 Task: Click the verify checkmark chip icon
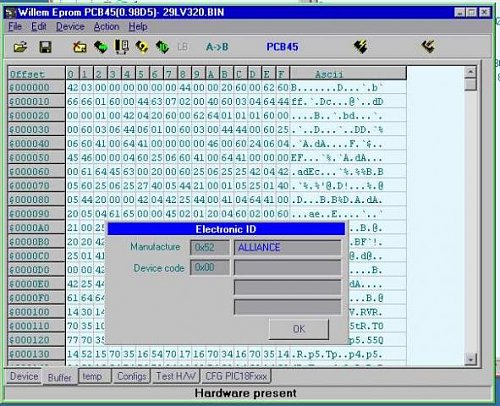(x=428, y=47)
